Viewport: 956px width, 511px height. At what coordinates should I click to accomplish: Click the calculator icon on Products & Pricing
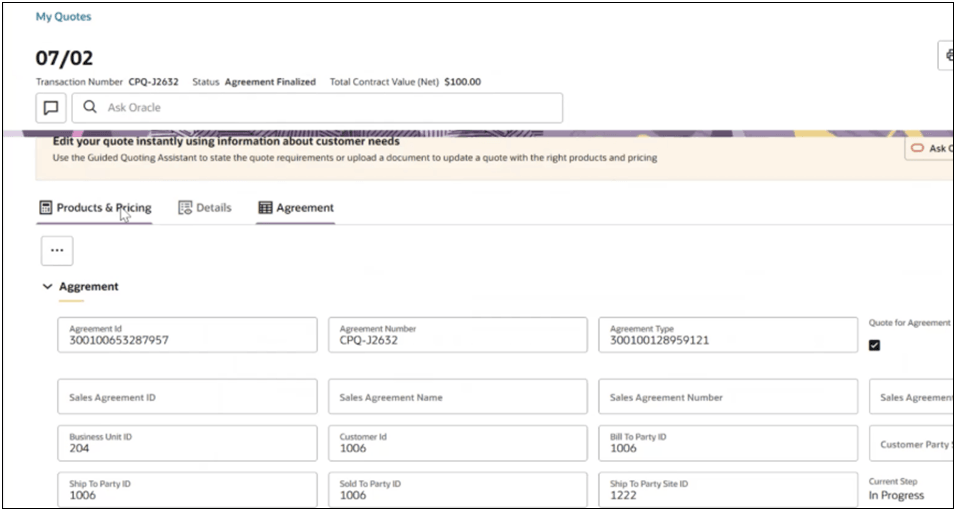coord(46,208)
